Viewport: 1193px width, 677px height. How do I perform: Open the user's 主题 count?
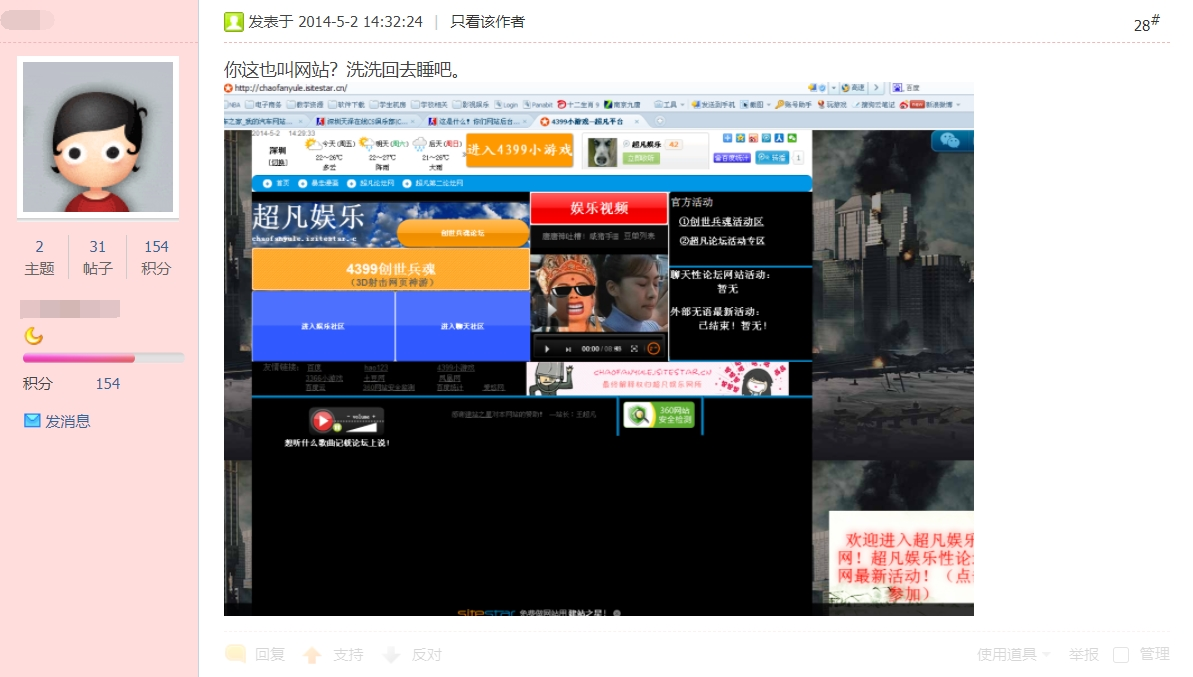tap(39, 257)
